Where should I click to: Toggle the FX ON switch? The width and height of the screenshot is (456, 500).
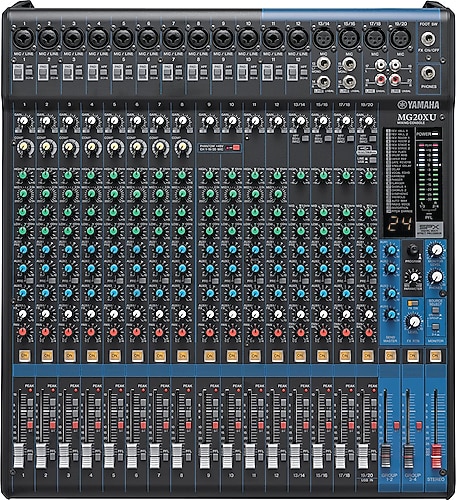coord(412,303)
